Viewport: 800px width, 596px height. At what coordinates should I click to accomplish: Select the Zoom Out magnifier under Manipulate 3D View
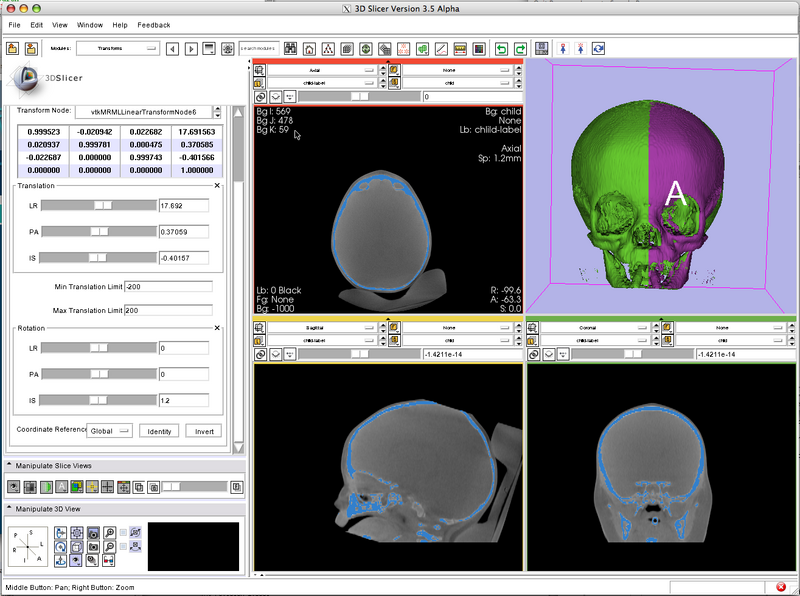(x=108, y=547)
